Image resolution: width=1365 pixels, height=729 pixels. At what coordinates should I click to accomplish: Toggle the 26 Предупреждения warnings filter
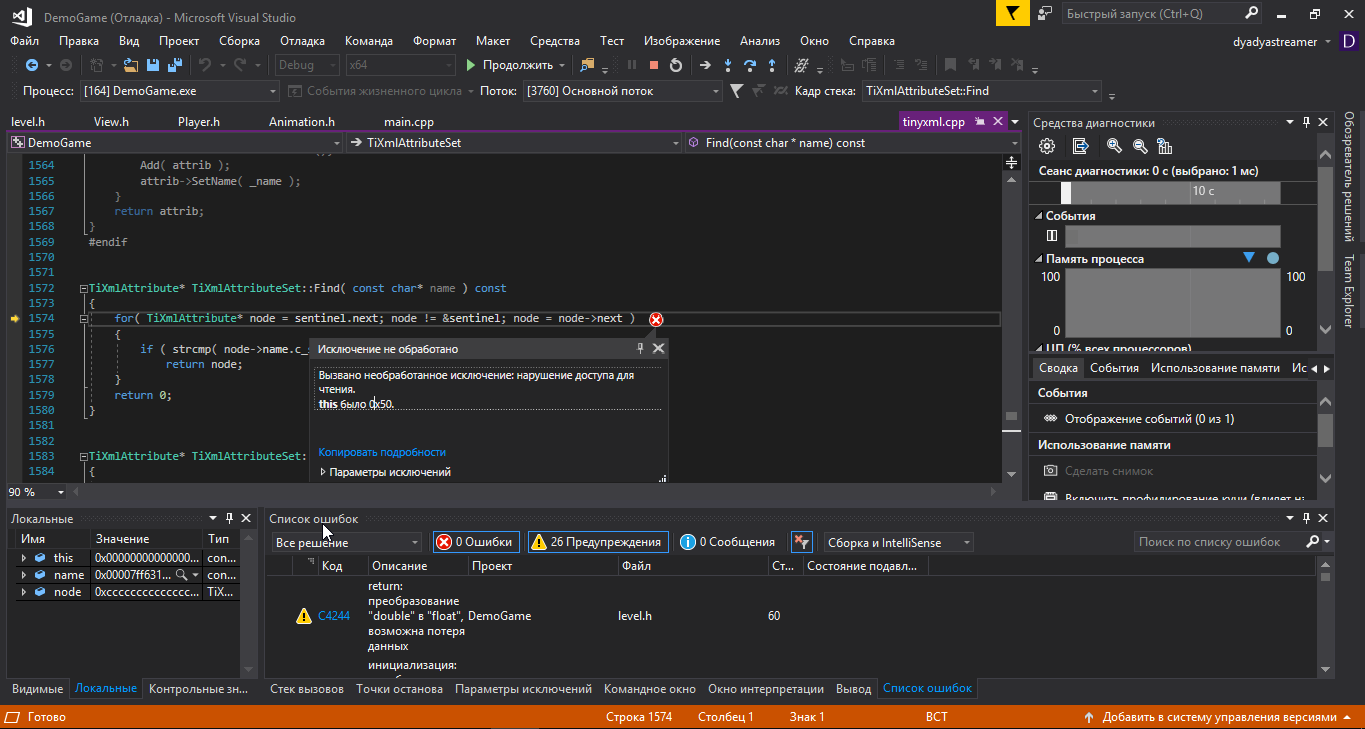597,542
